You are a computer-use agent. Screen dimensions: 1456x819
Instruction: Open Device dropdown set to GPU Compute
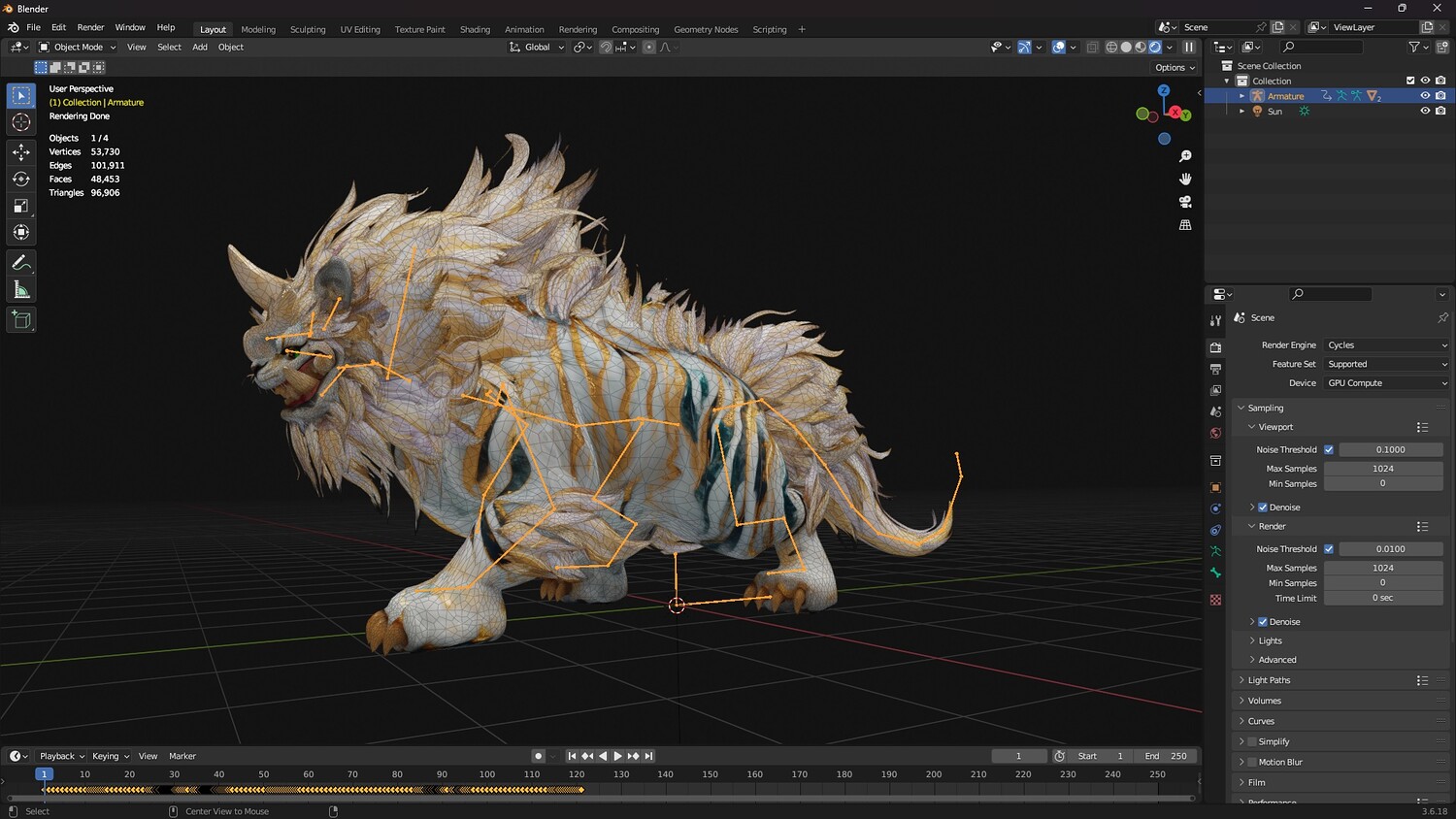point(1386,383)
